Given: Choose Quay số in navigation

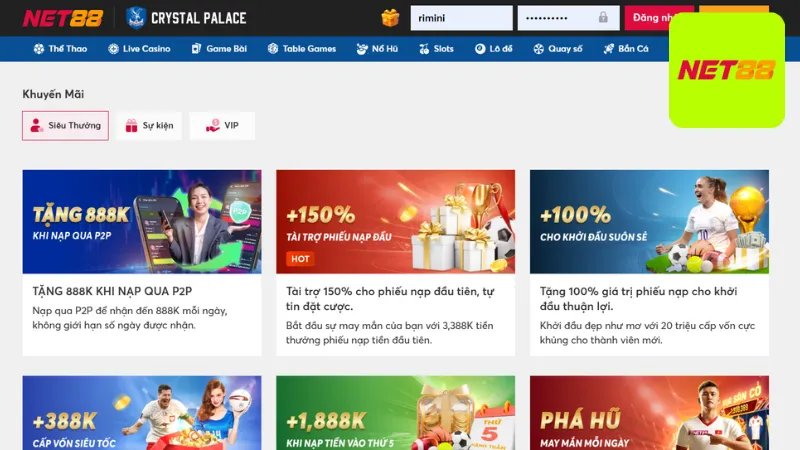Looking at the screenshot, I should click(558, 49).
